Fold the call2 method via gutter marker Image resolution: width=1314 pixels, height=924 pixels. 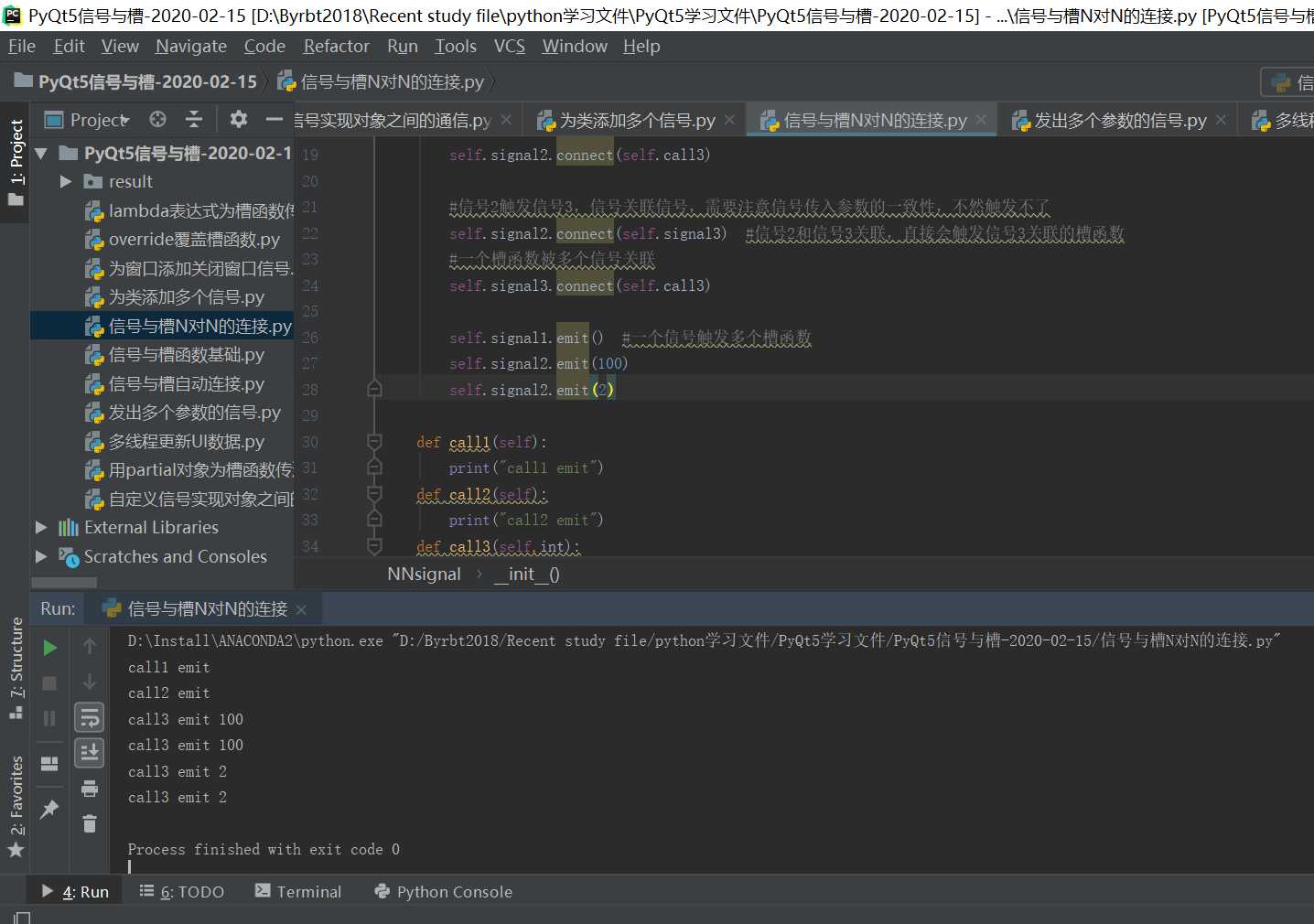coord(374,494)
